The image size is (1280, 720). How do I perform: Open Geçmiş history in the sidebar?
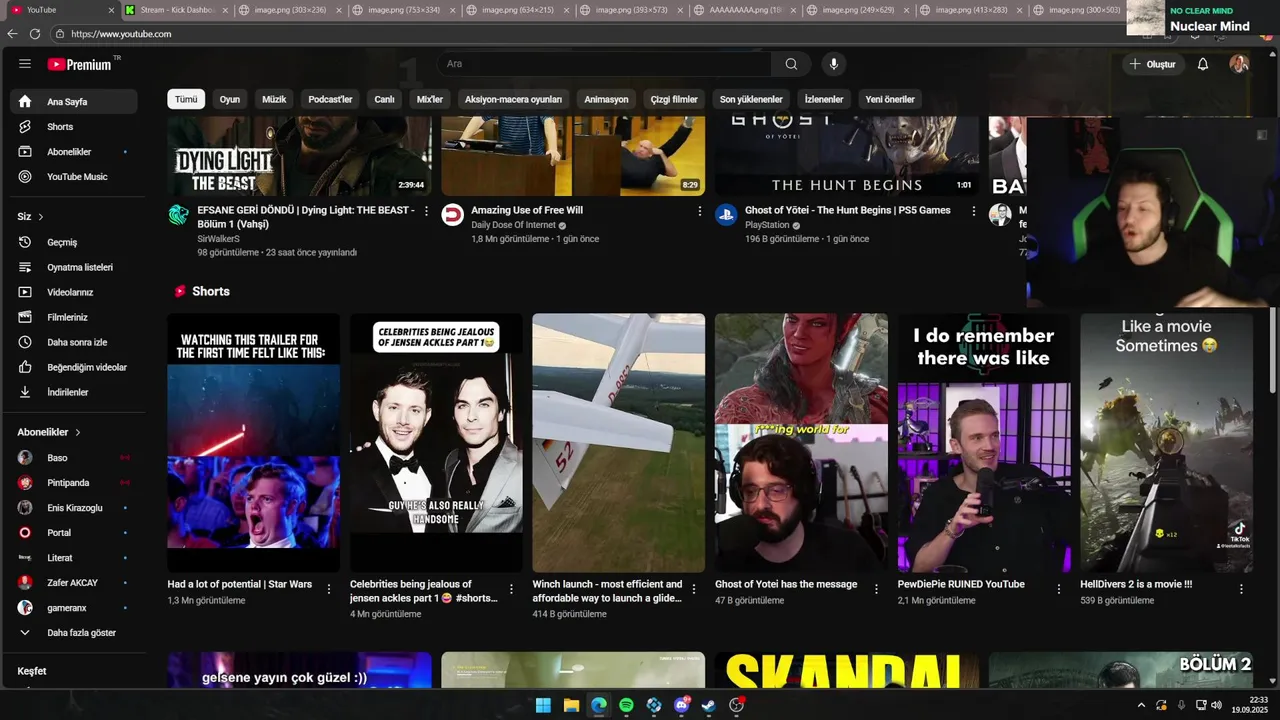(x=74, y=242)
